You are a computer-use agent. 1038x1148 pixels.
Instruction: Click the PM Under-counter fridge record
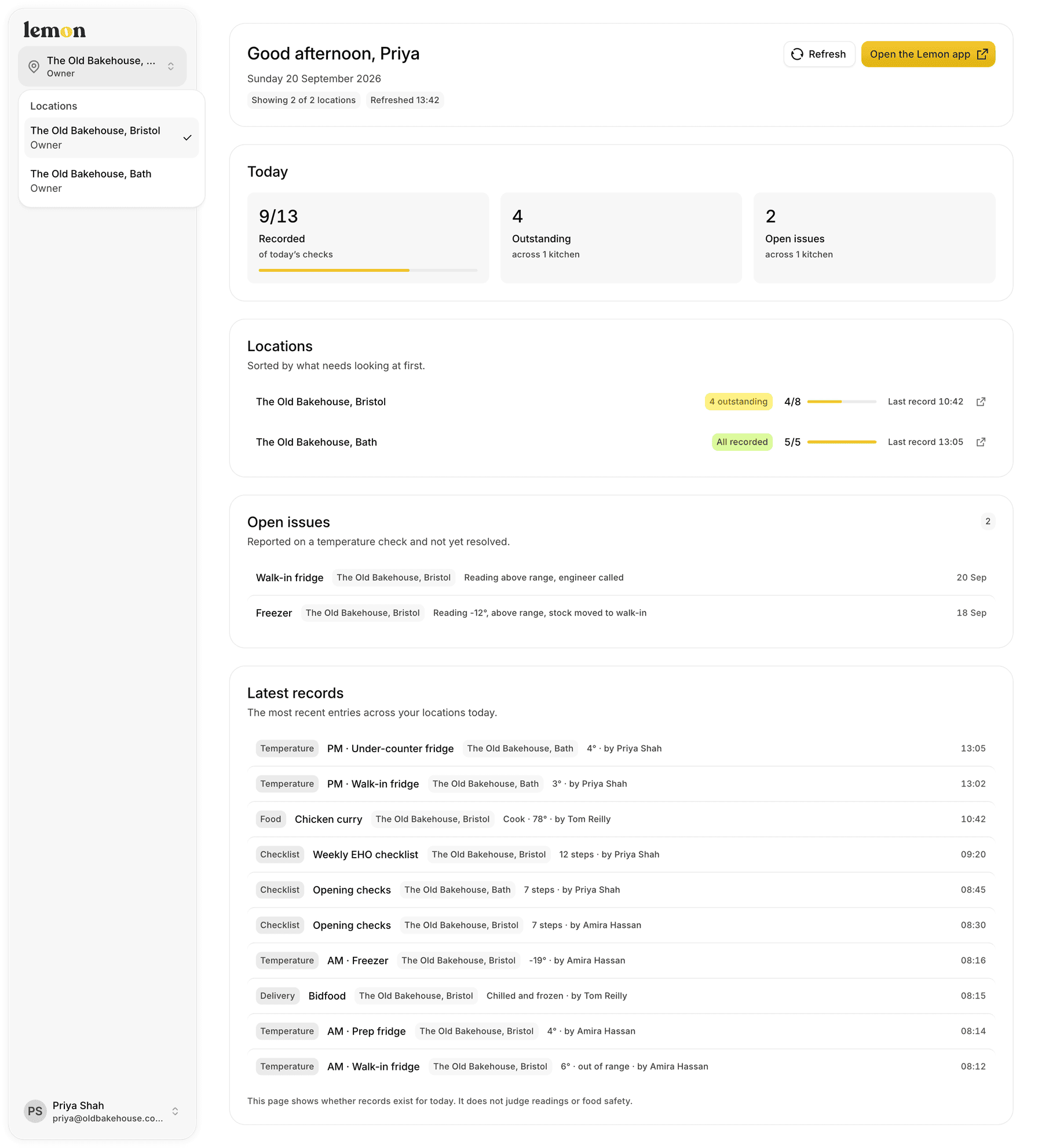point(621,749)
